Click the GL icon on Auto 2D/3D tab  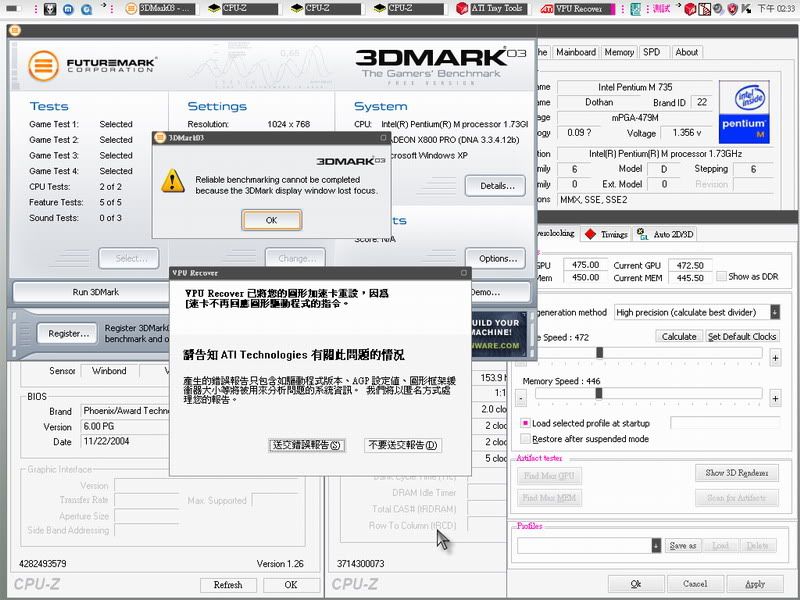click(x=642, y=234)
